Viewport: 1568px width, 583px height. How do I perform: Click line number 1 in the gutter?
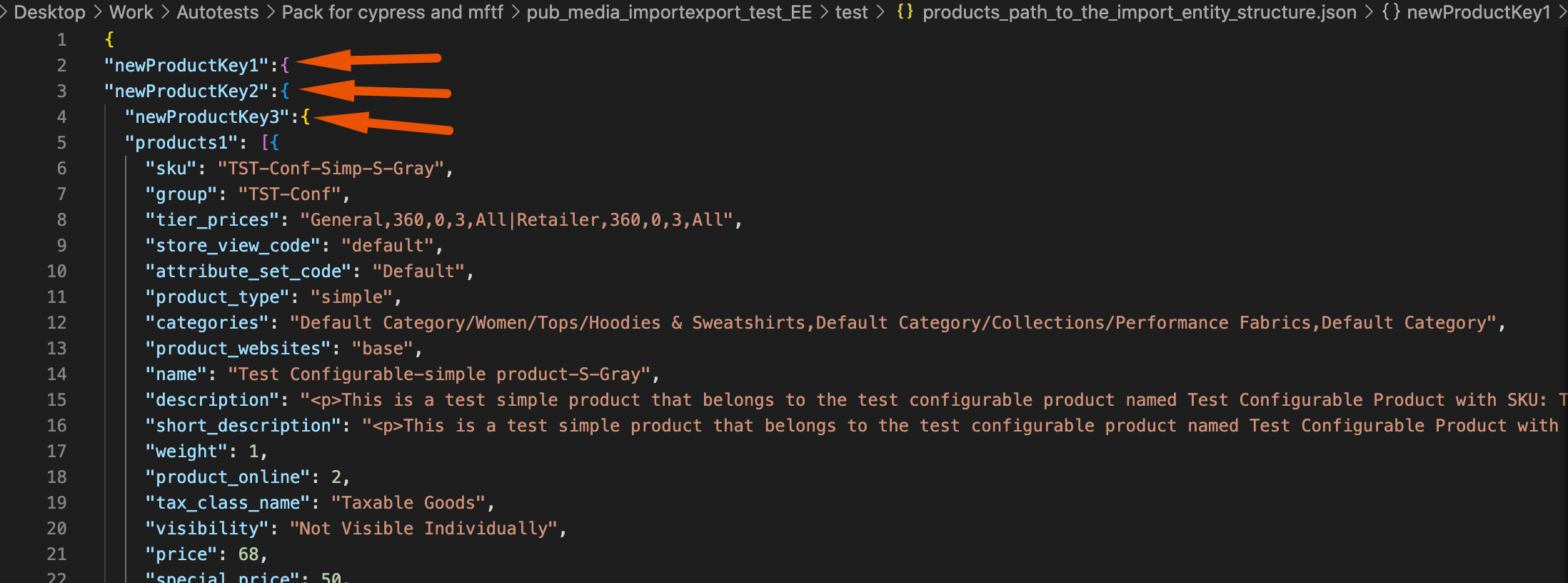point(61,39)
